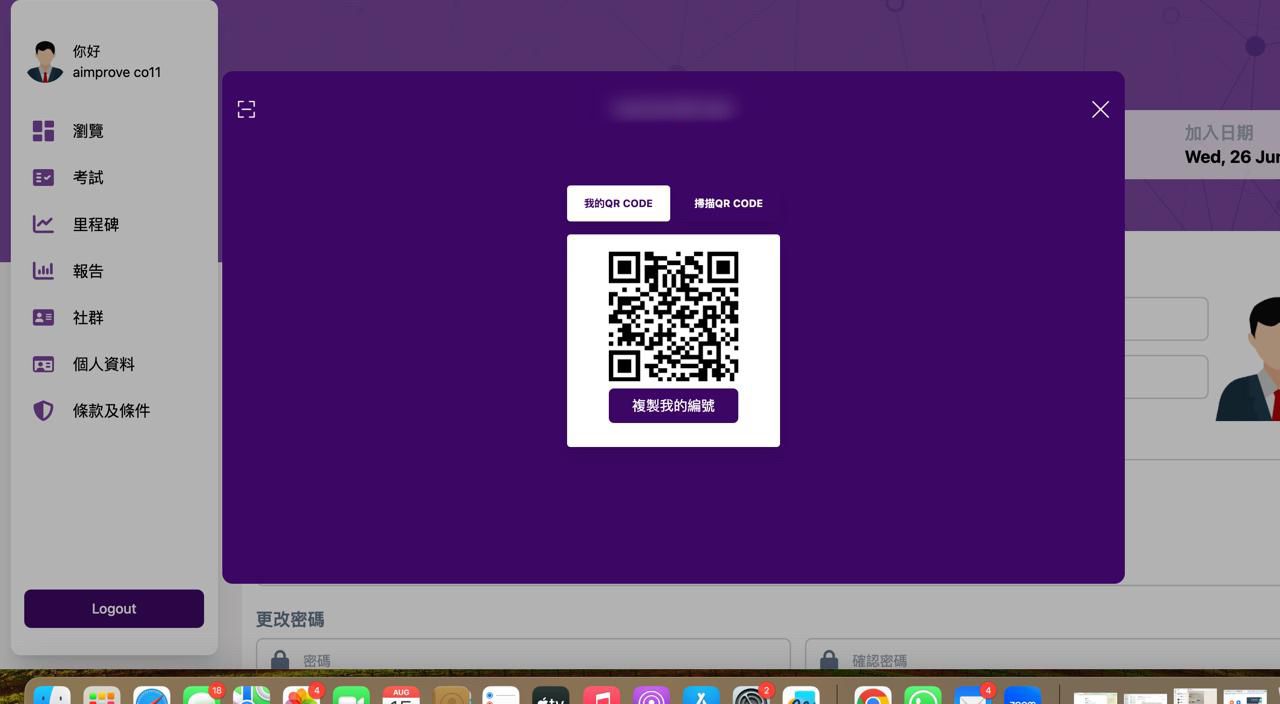Close the QR code dialog
This screenshot has width=1280, height=704.
tap(1100, 109)
